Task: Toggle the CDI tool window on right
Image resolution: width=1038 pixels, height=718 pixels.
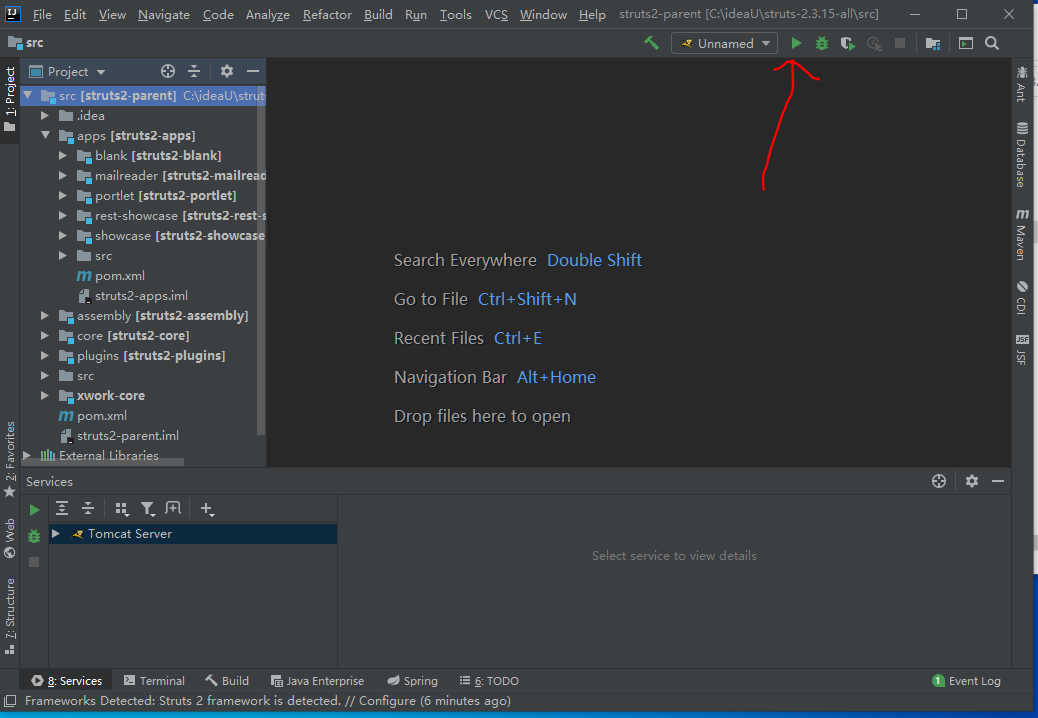Action: [x=1021, y=297]
